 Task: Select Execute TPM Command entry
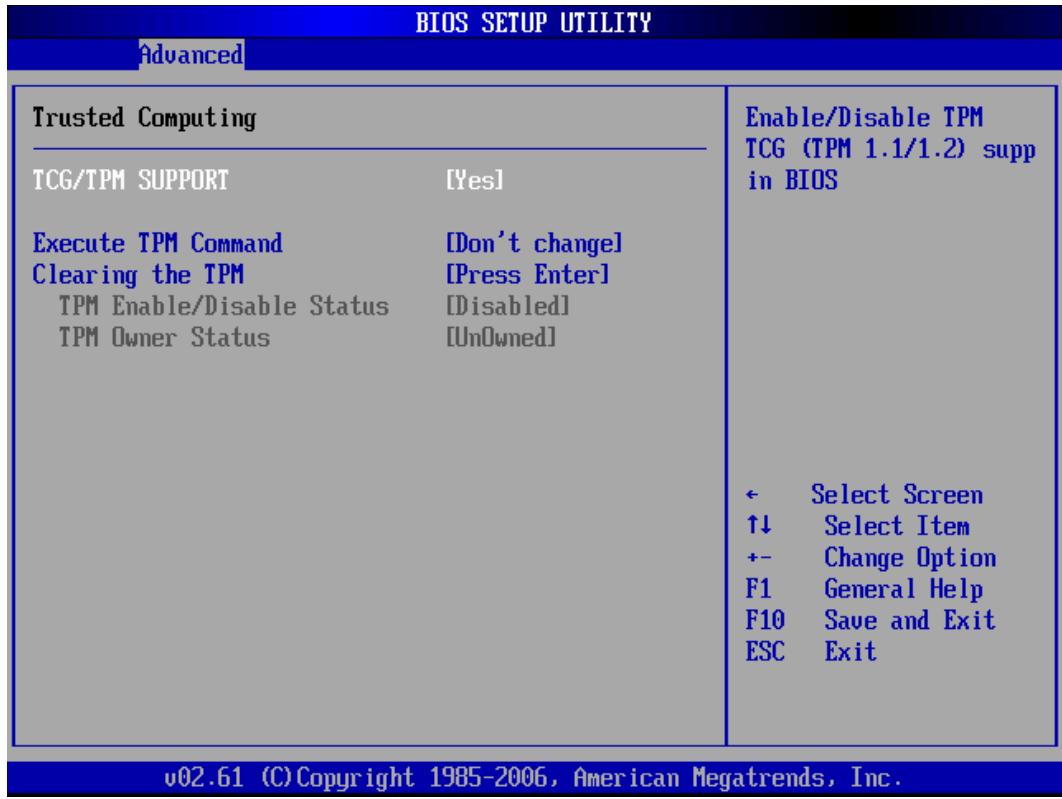pyautogui.click(x=158, y=243)
